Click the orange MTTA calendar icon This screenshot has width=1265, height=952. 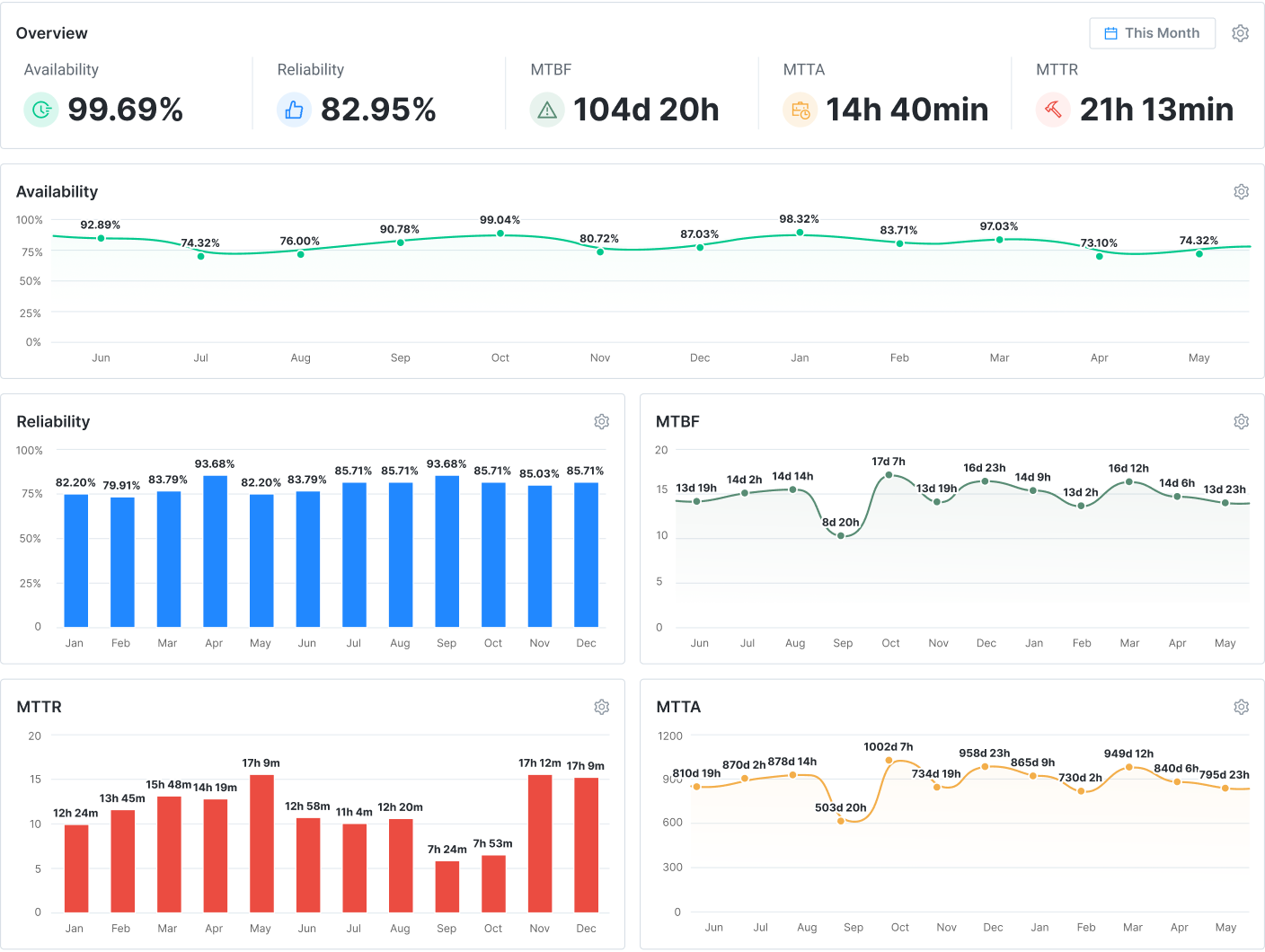click(x=800, y=110)
